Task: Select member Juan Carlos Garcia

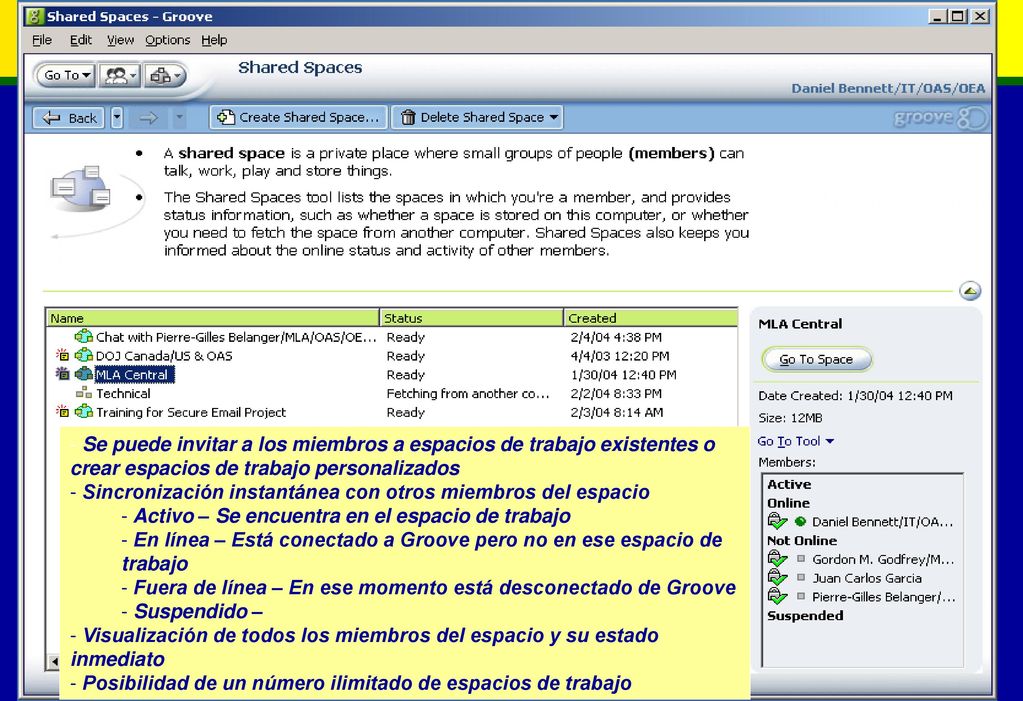Action: pyautogui.click(x=866, y=578)
